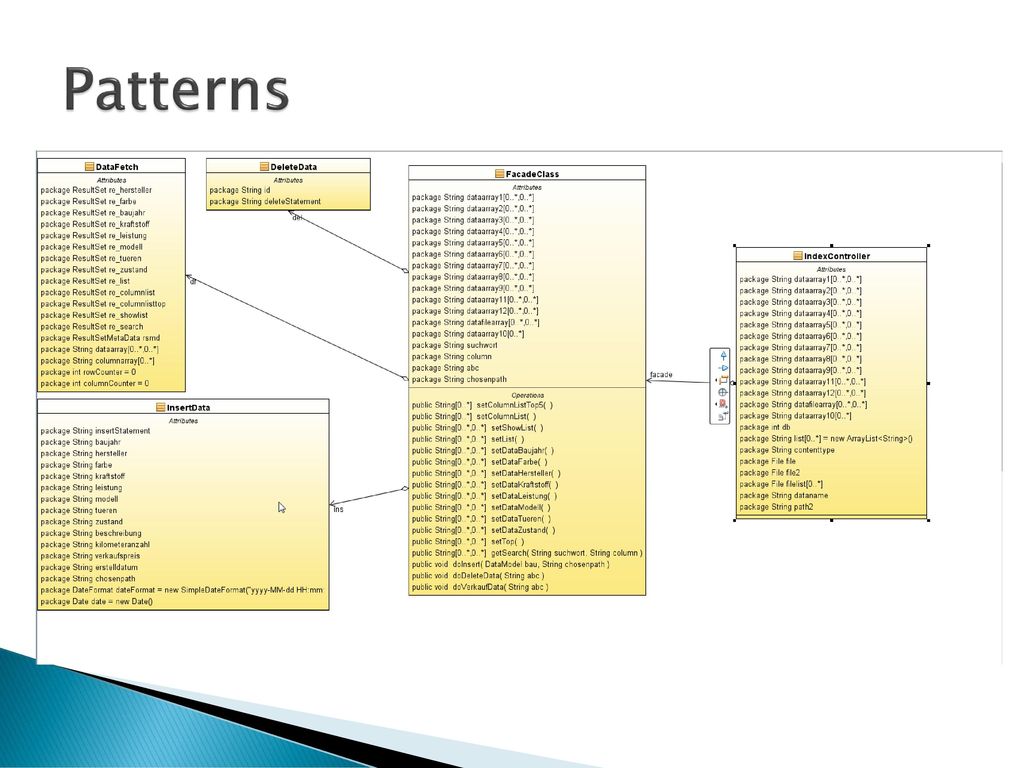Image resolution: width=1024 pixels, height=768 pixels.
Task: Click the blue right-pointing triangle arrow in the palette
Action: point(723,368)
